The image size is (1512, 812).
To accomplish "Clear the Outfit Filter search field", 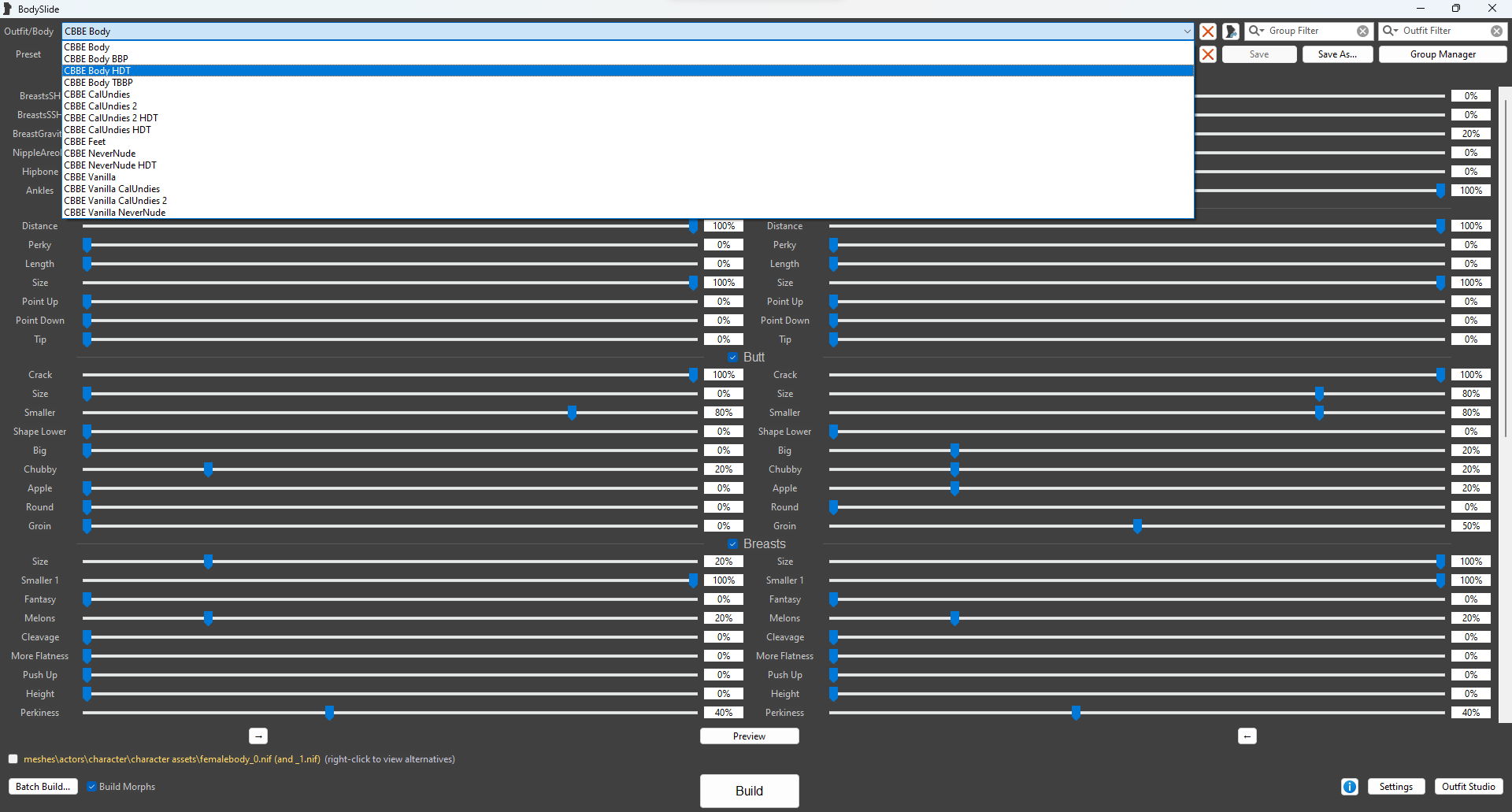I will [1496, 32].
